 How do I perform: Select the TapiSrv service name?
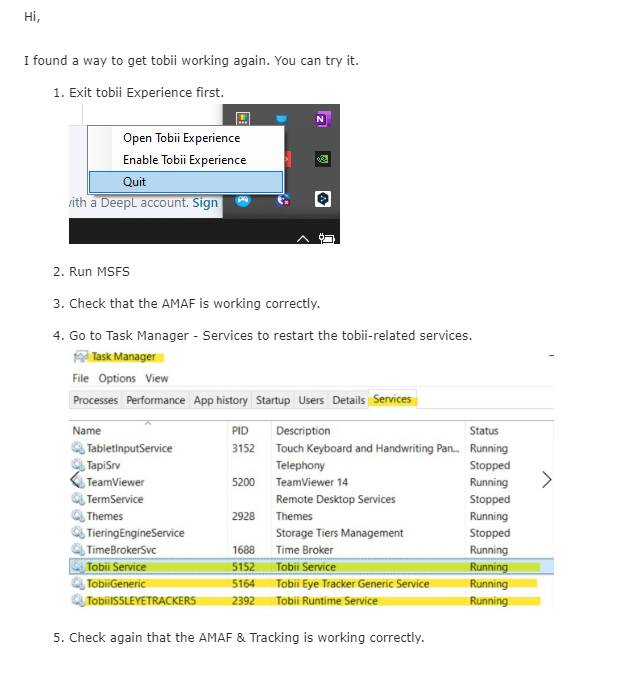103,465
